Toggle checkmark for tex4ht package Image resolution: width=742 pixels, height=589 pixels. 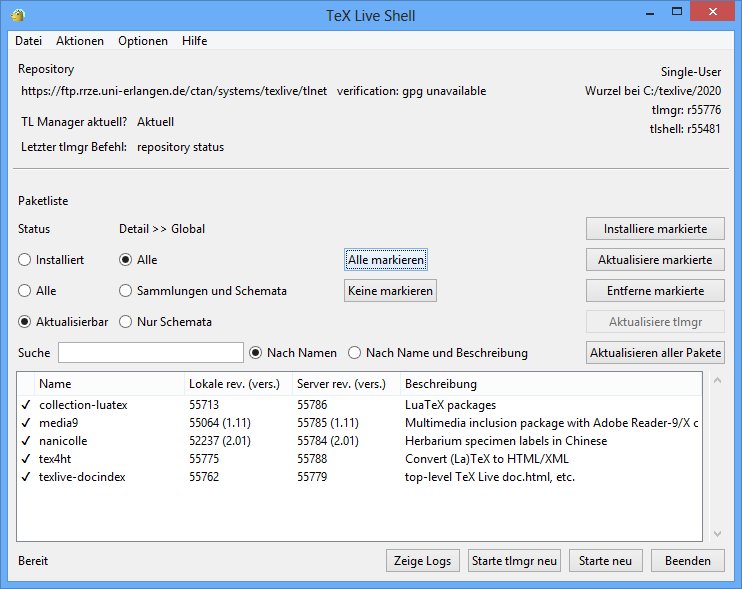click(26, 459)
